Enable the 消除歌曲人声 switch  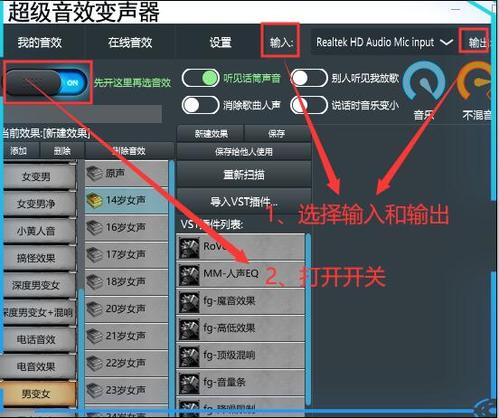pos(200,105)
